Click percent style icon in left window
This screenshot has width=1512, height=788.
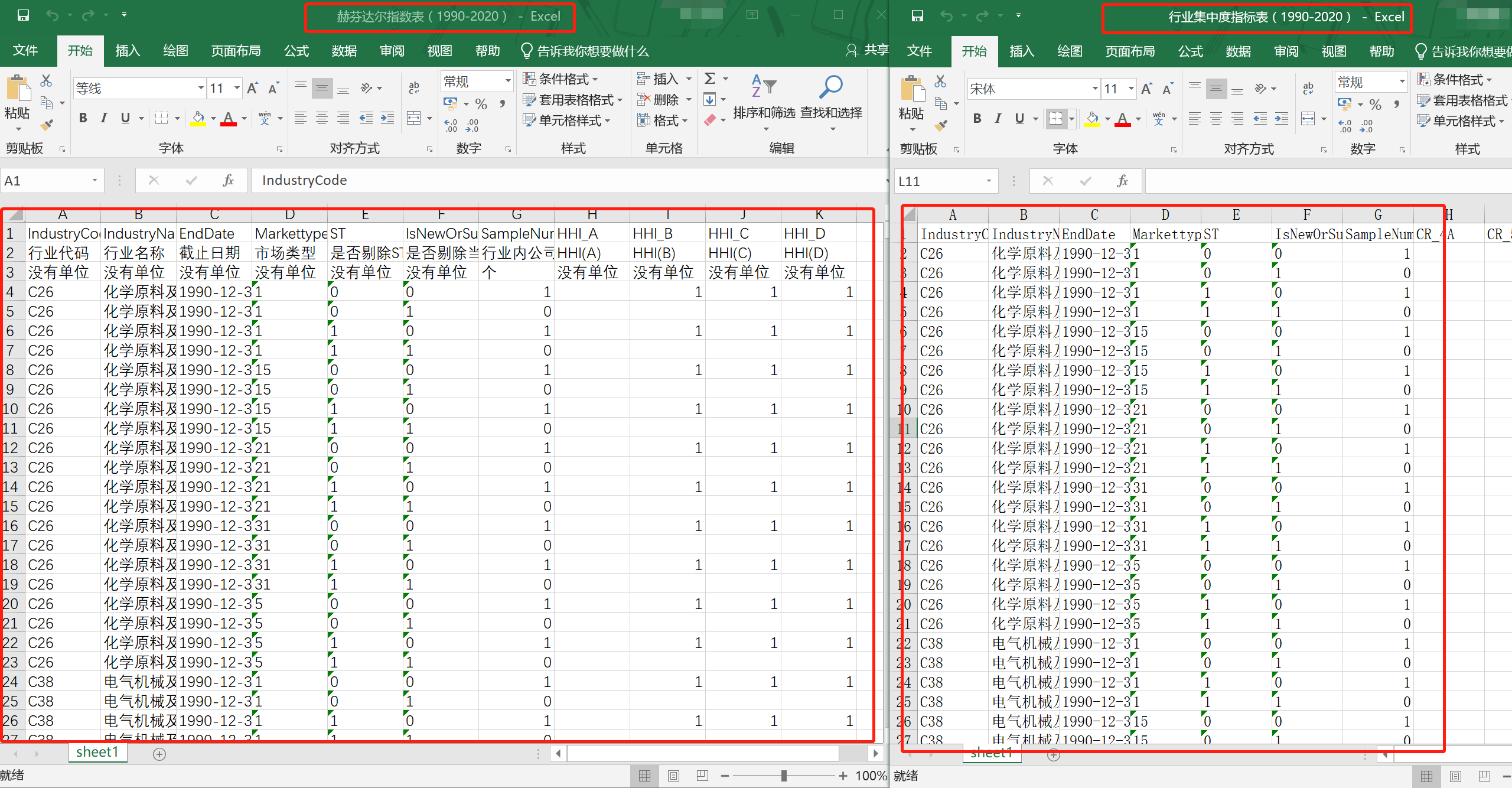[x=481, y=104]
